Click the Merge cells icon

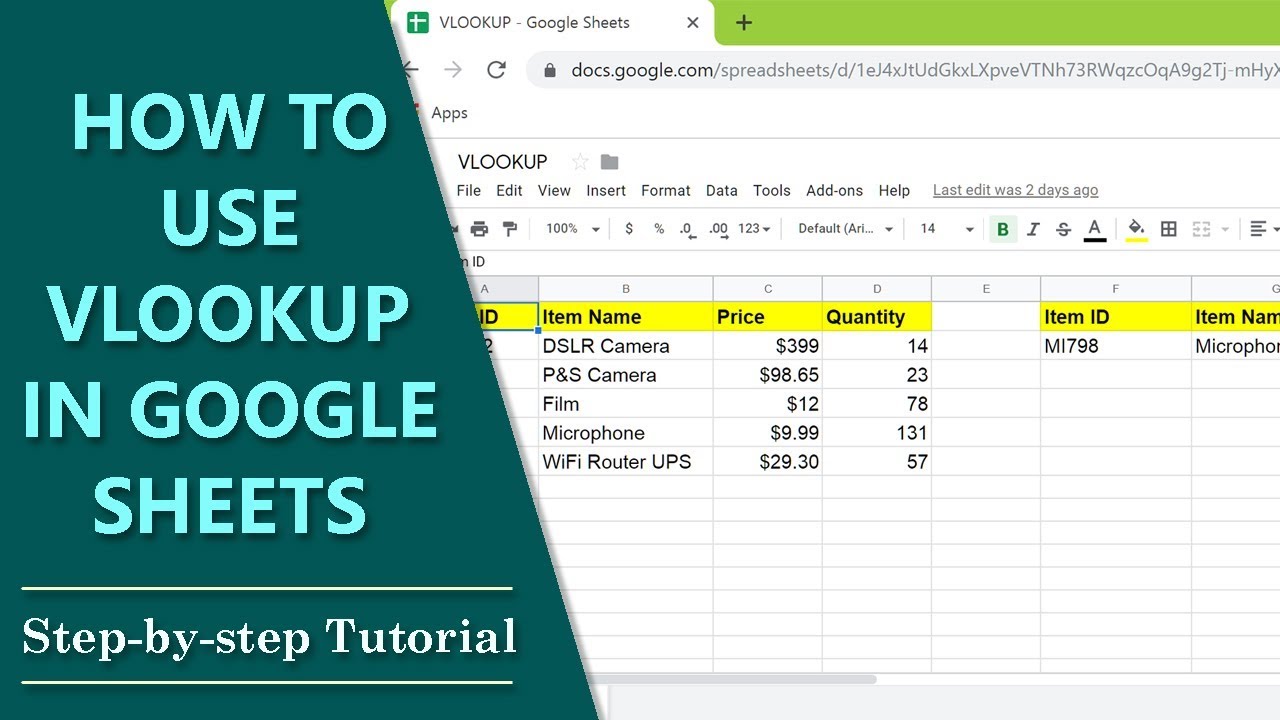(x=1201, y=229)
